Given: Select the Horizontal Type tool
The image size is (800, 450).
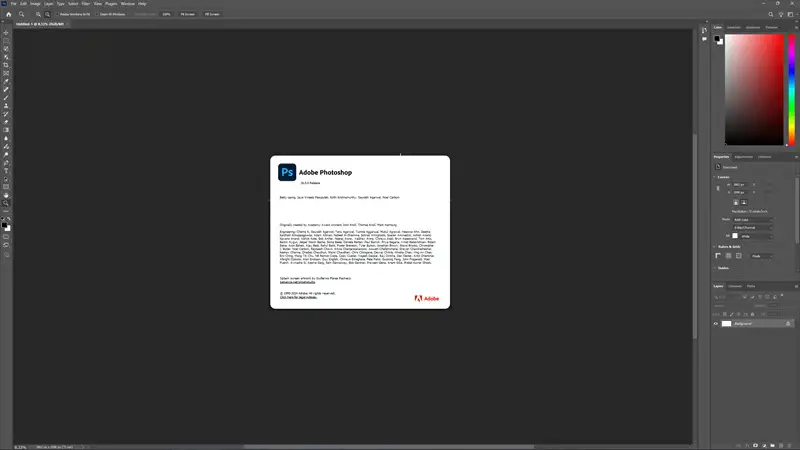Looking at the screenshot, I should point(6,171).
